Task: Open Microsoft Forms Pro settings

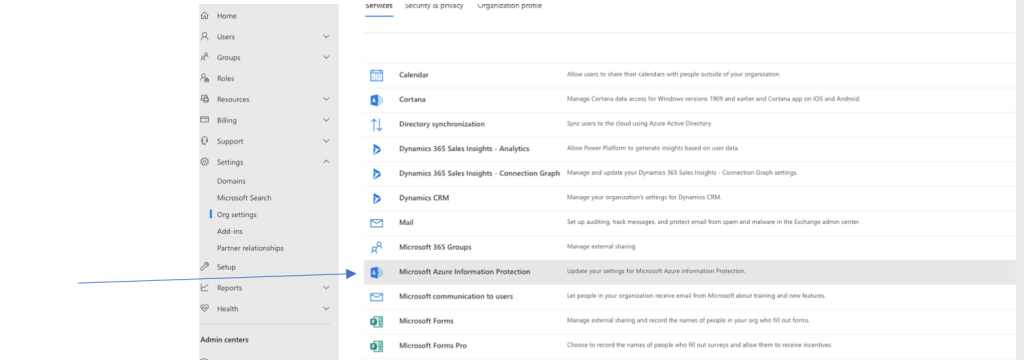Action: click(433, 346)
